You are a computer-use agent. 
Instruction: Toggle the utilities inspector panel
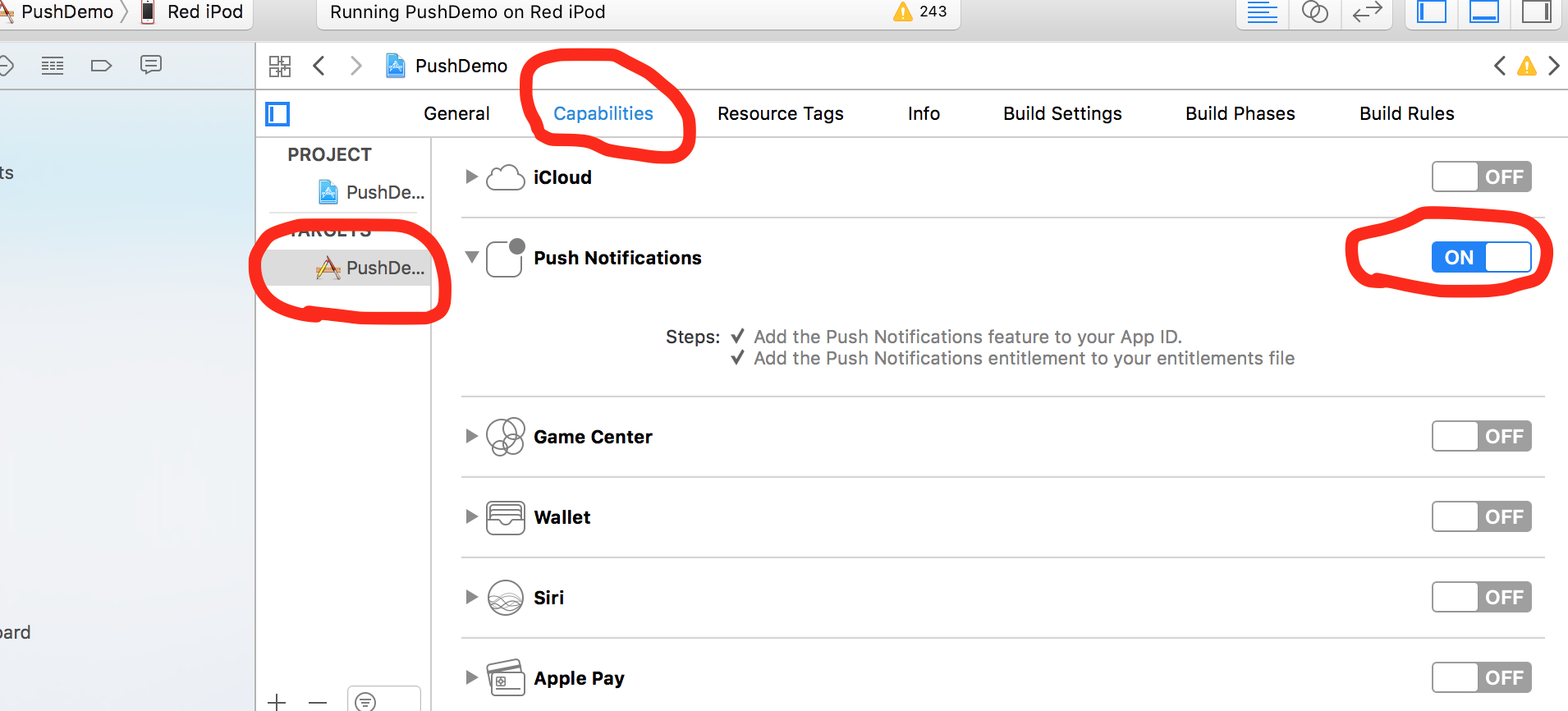click(1536, 12)
